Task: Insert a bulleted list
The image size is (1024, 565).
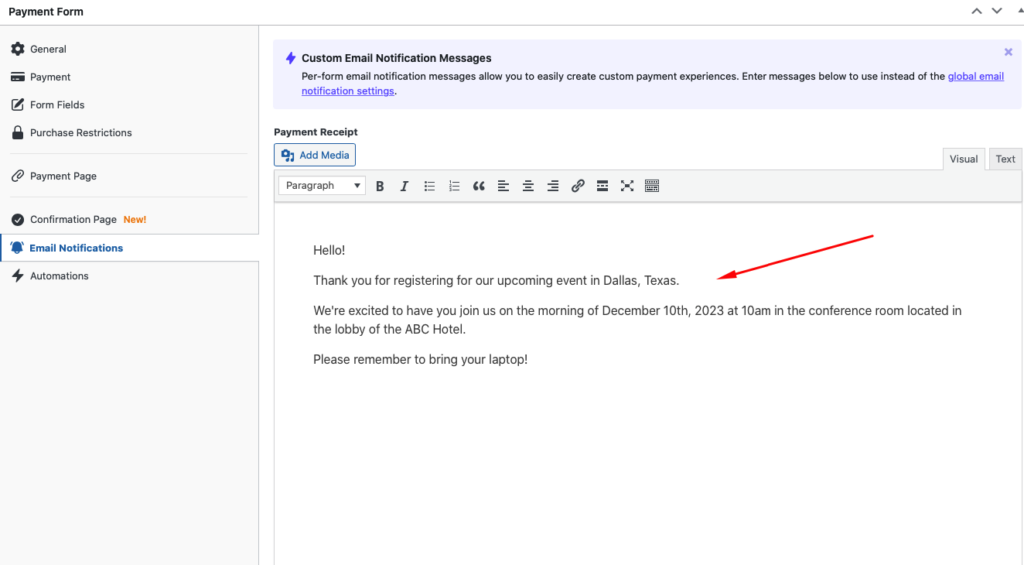Action: pos(430,186)
